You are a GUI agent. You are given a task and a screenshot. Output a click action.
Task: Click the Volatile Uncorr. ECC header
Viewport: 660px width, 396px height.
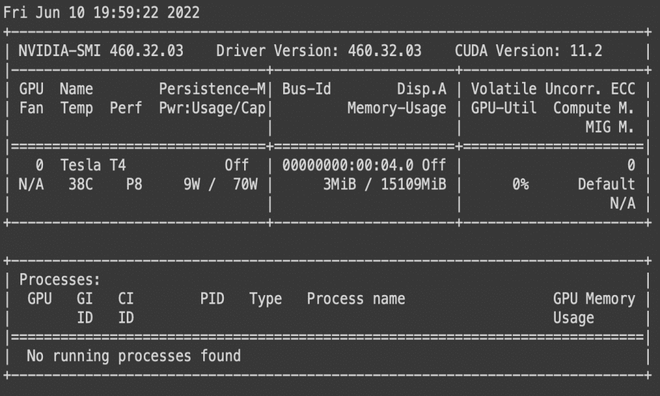553,89
